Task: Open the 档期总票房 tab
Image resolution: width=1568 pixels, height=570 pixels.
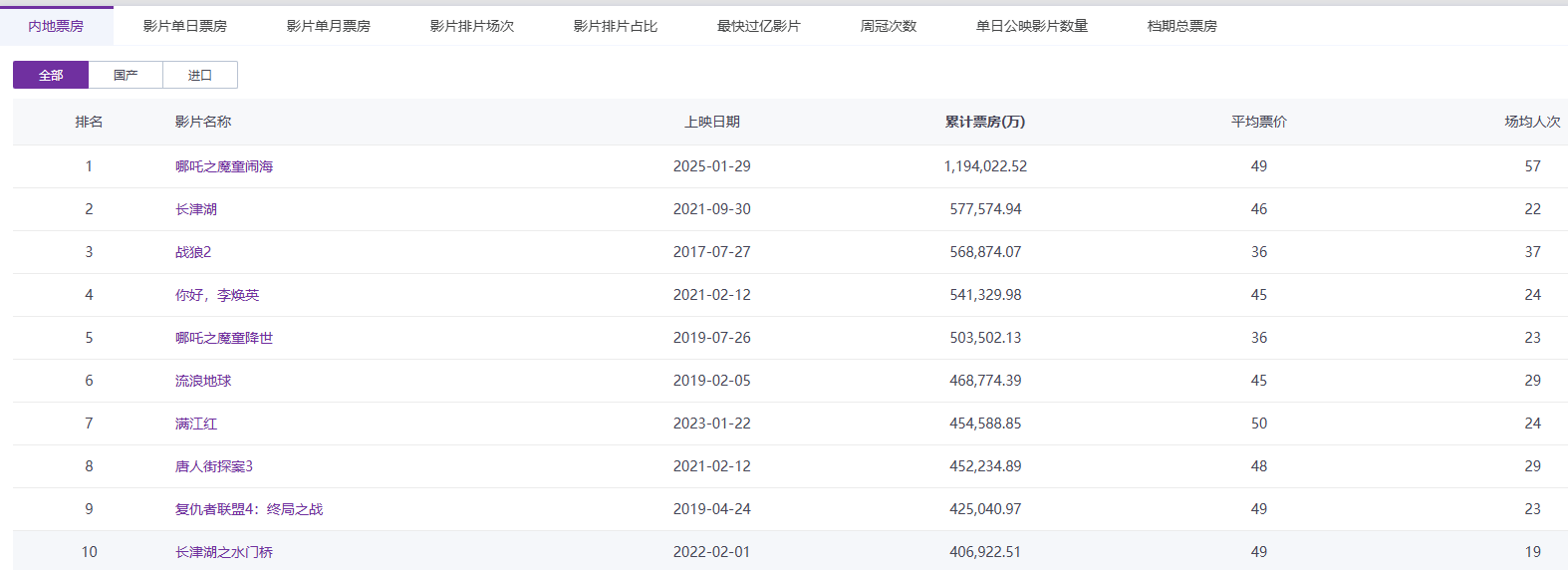Action: coord(1181,26)
